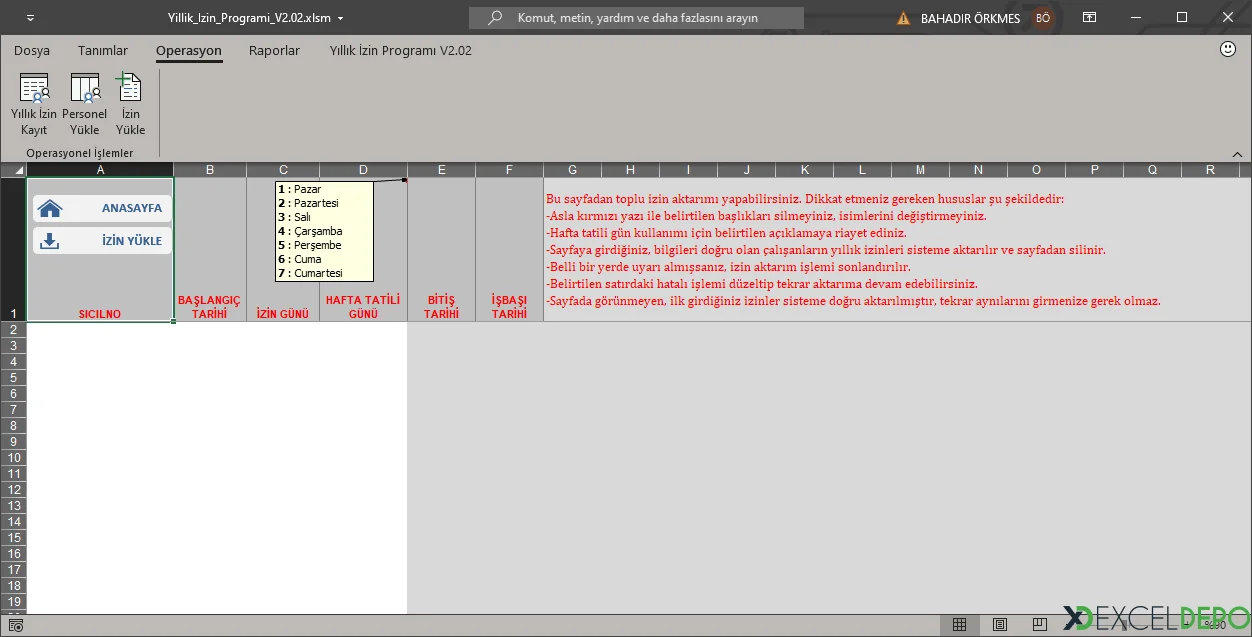Expand the file name dropdown in title bar
The image size is (1252, 637).
[341, 18]
